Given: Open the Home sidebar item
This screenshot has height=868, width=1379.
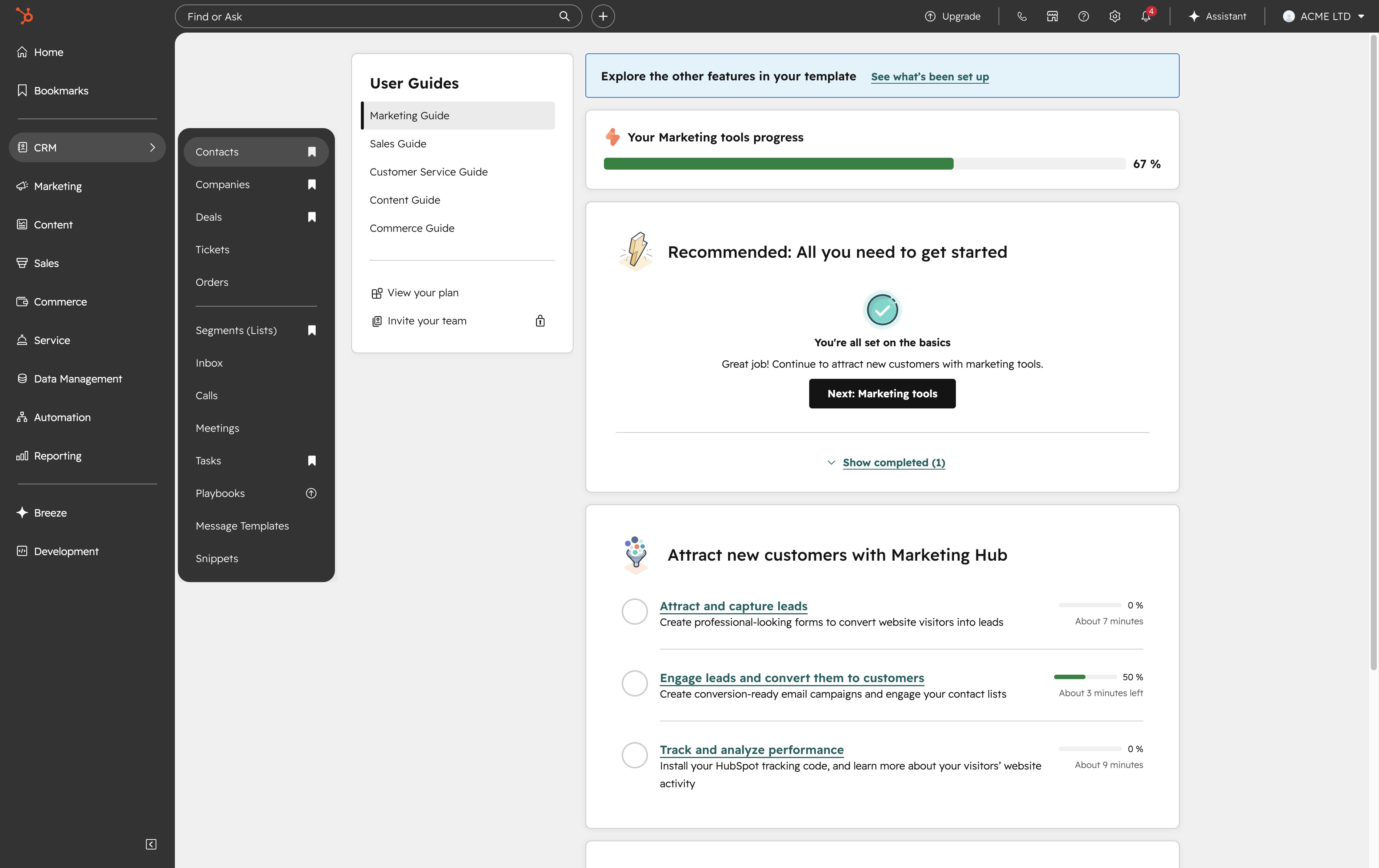Looking at the screenshot, I should point(87,52).
